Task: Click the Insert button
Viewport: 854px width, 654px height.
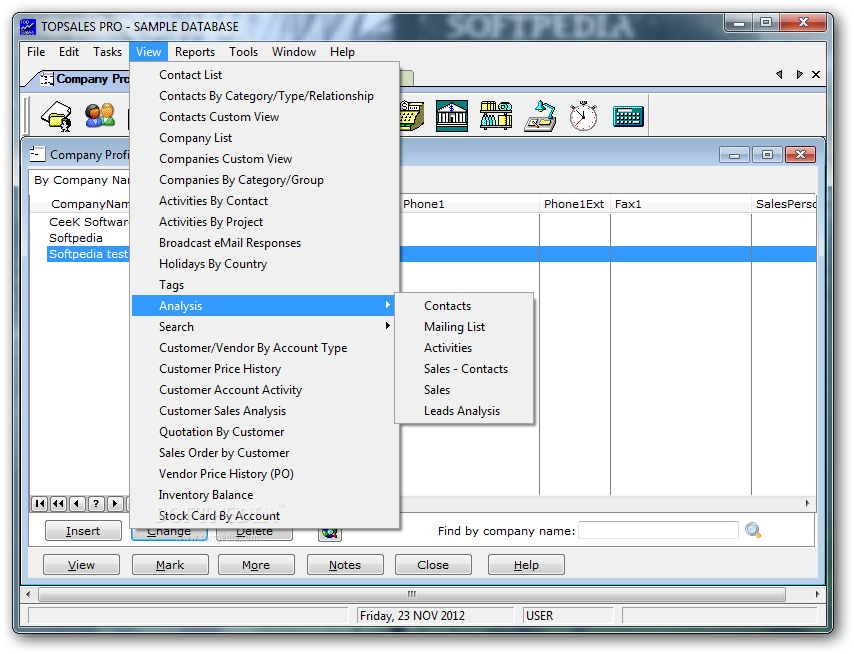Action: [x=83, y=530]
